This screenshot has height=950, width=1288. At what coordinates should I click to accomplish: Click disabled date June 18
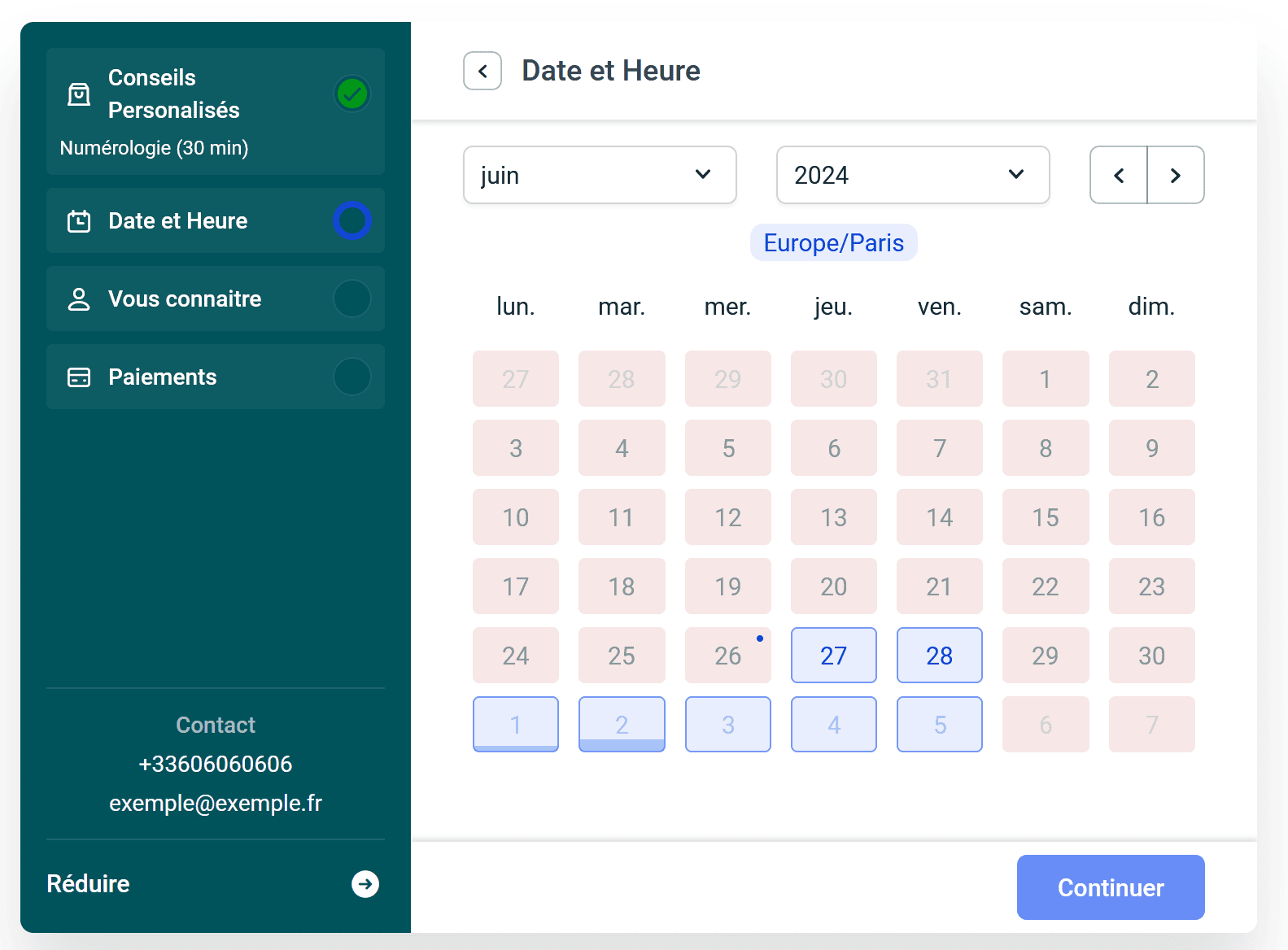coord(622,586)
